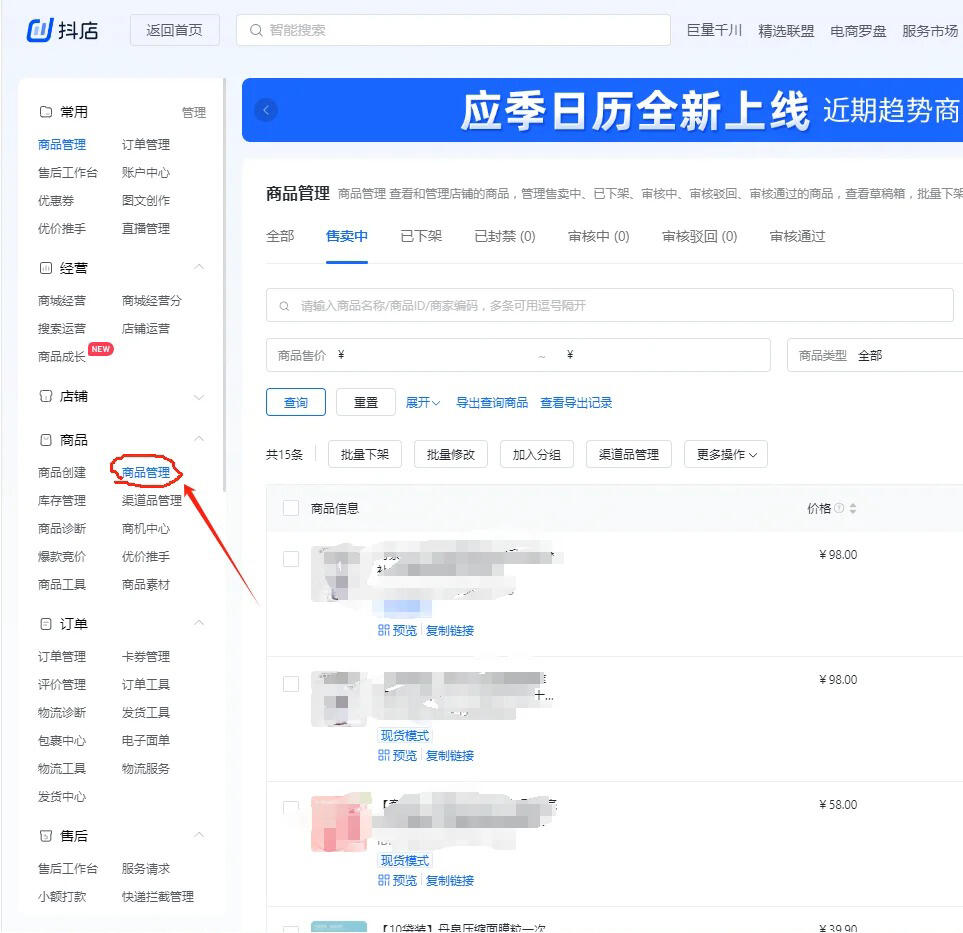Click the search magnifier icon in 智能搜索
This screenshot has width=963, height=933.
tap(255, 30)
